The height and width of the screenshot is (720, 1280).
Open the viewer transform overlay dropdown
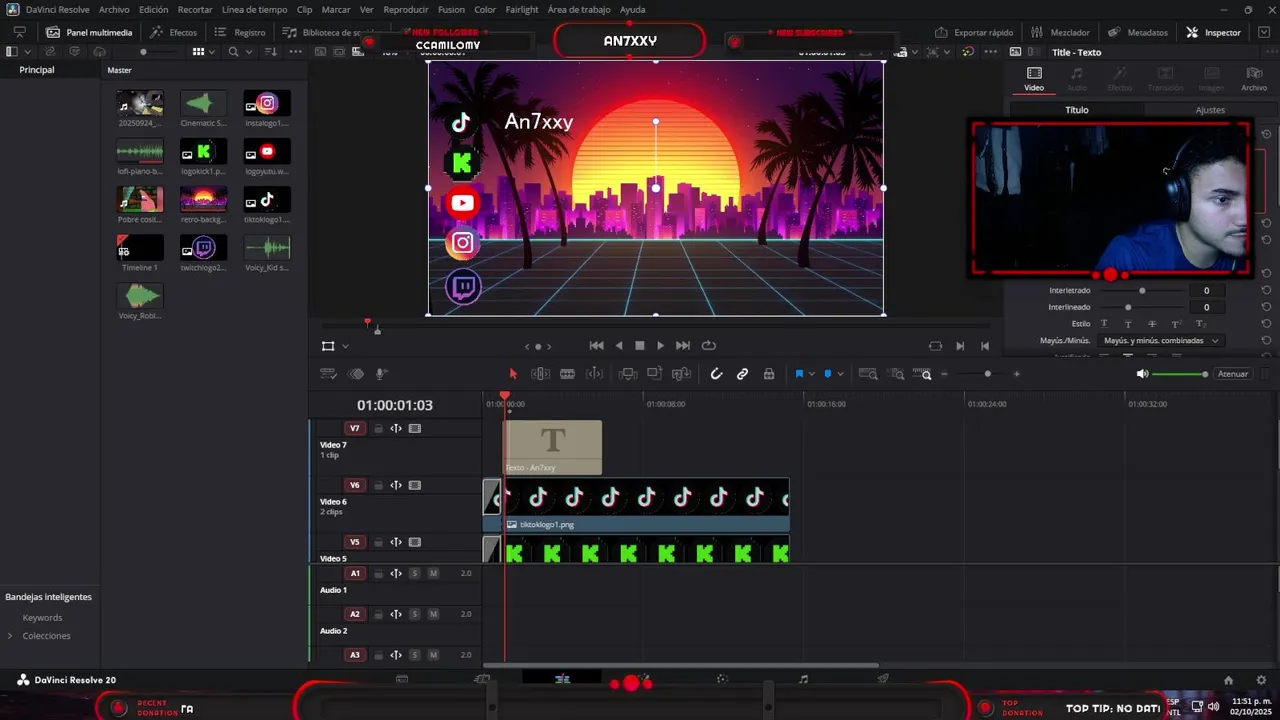[345, 346]
